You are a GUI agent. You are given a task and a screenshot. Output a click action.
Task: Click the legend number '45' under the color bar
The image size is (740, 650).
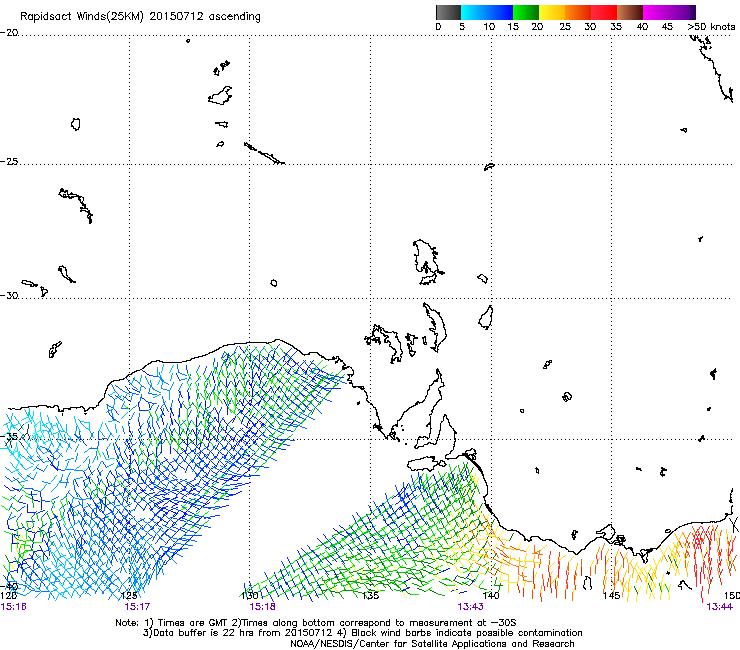[x=667, y=27]
